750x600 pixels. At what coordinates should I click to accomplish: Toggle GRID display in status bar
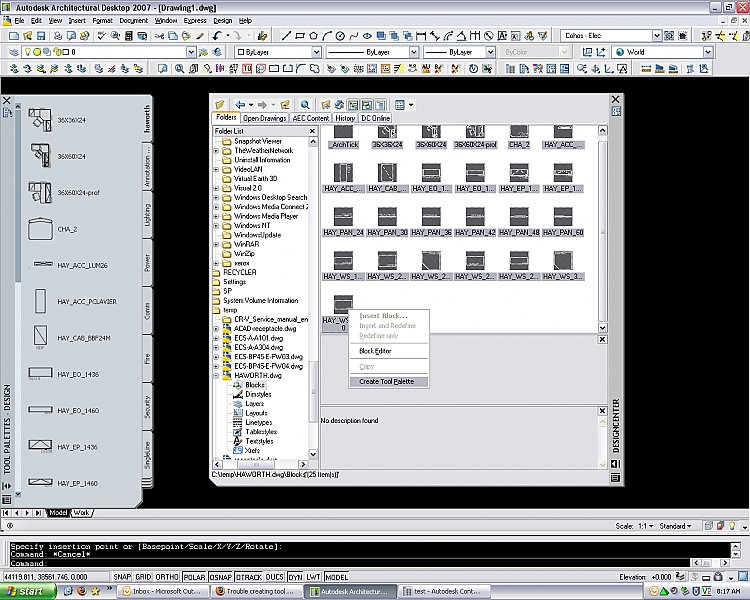143,577
